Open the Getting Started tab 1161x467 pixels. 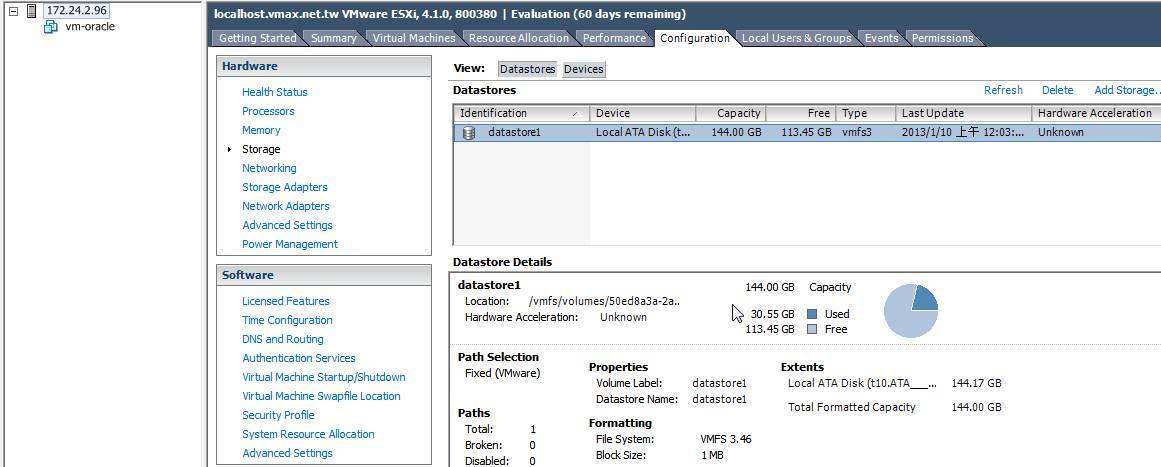pyautogui.click(x=257, y=38)
